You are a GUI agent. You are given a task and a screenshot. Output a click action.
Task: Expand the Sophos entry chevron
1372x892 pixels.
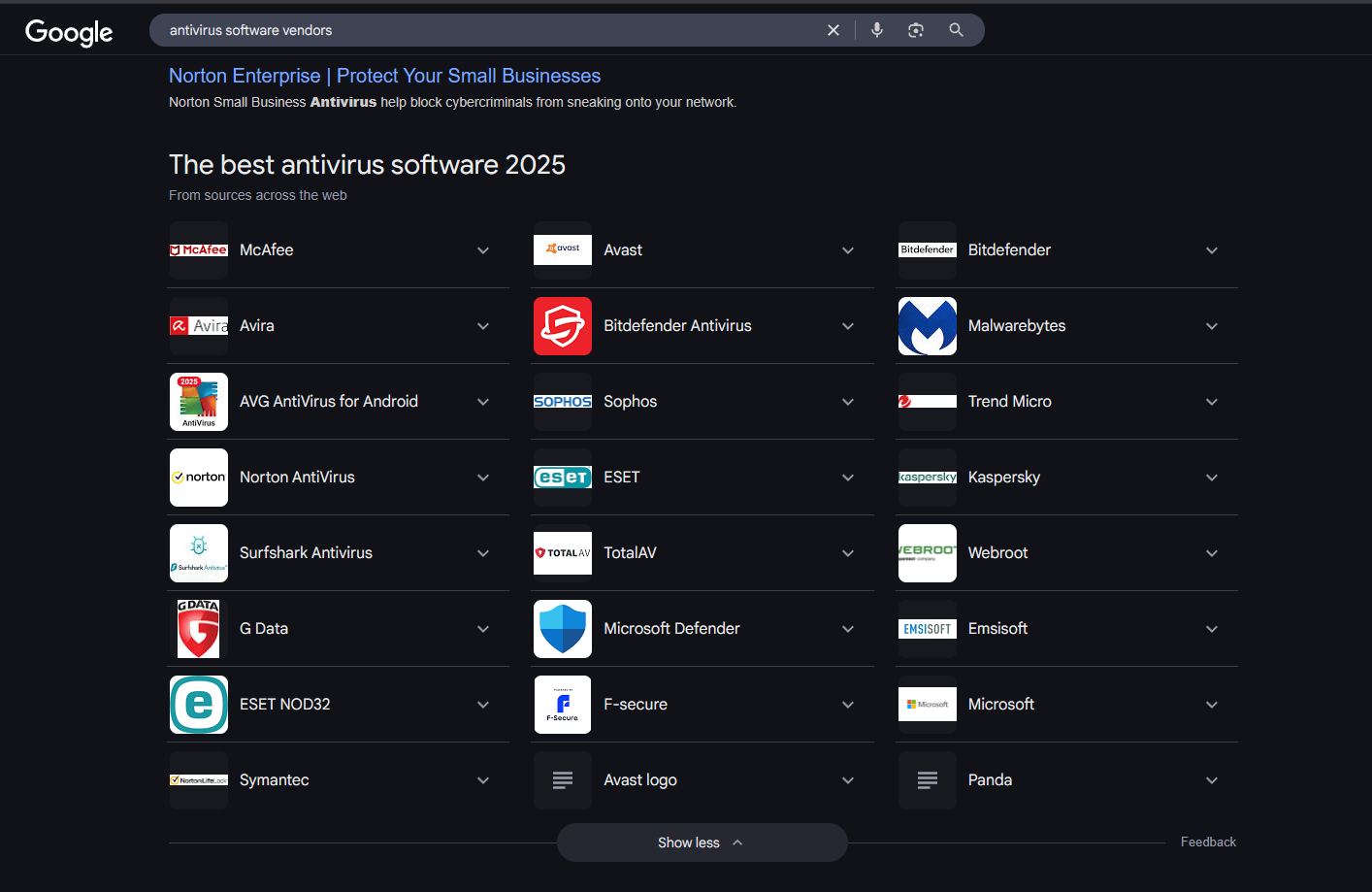(848, 402)
